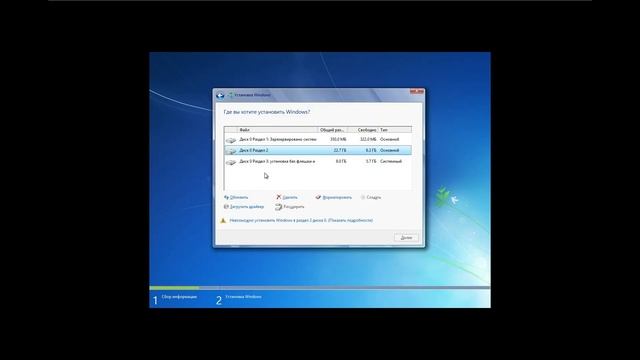Click the Системный type cell of Раздел 3
Screen dimensions: 640x360
click(391, 162)
